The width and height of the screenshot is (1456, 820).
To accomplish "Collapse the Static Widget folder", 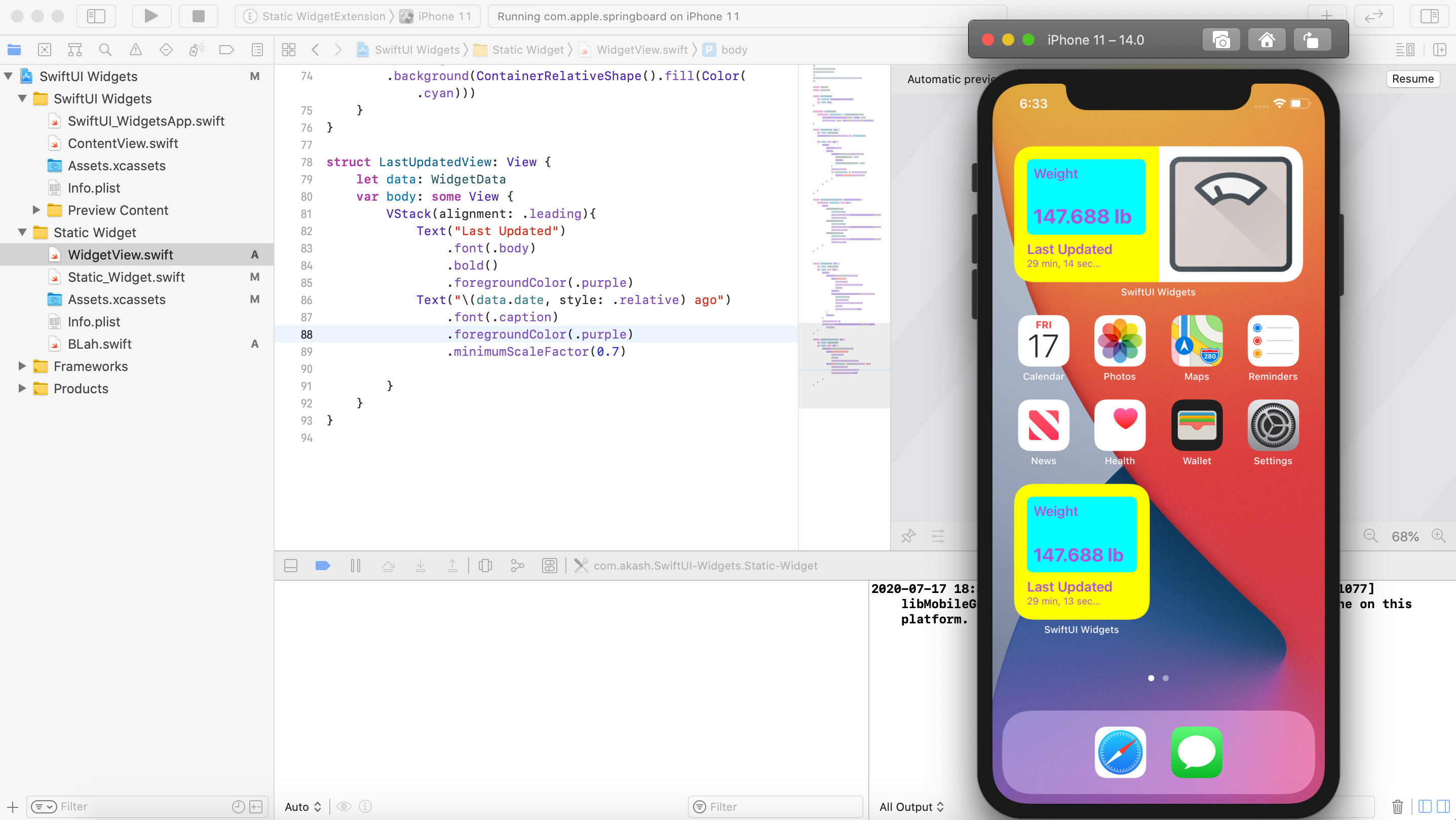I will click(23, 233).
